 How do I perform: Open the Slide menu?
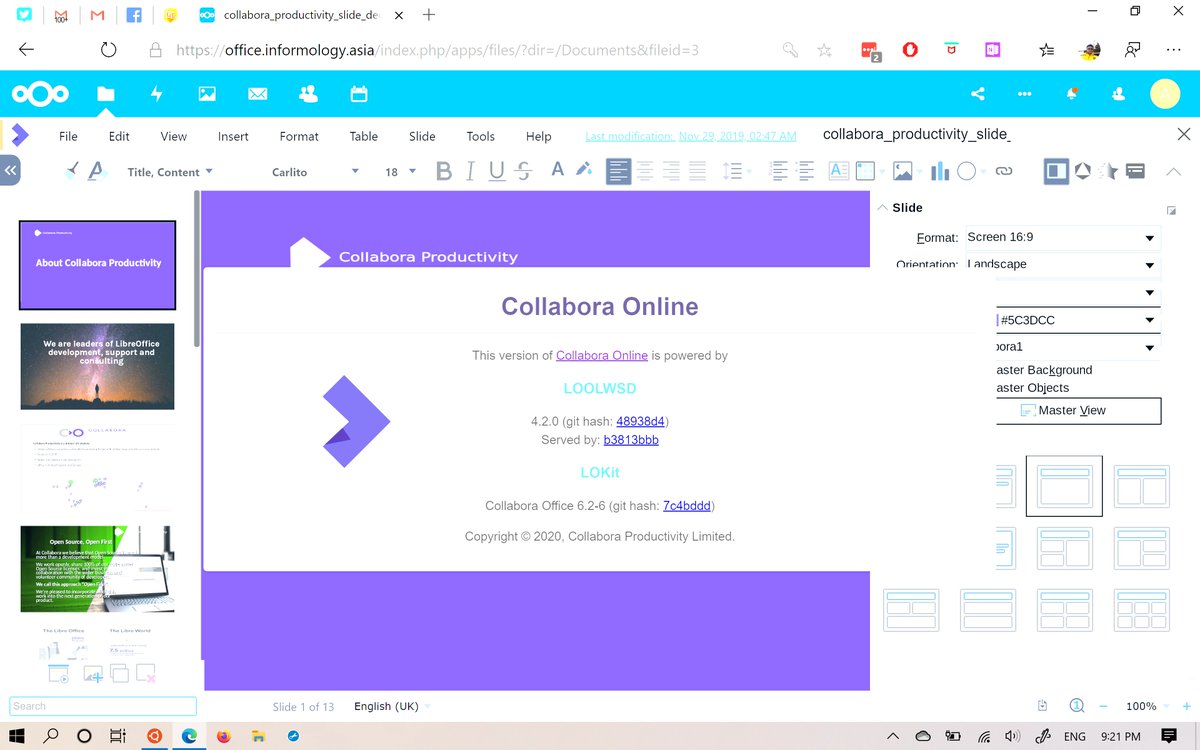tap(422, 136)
